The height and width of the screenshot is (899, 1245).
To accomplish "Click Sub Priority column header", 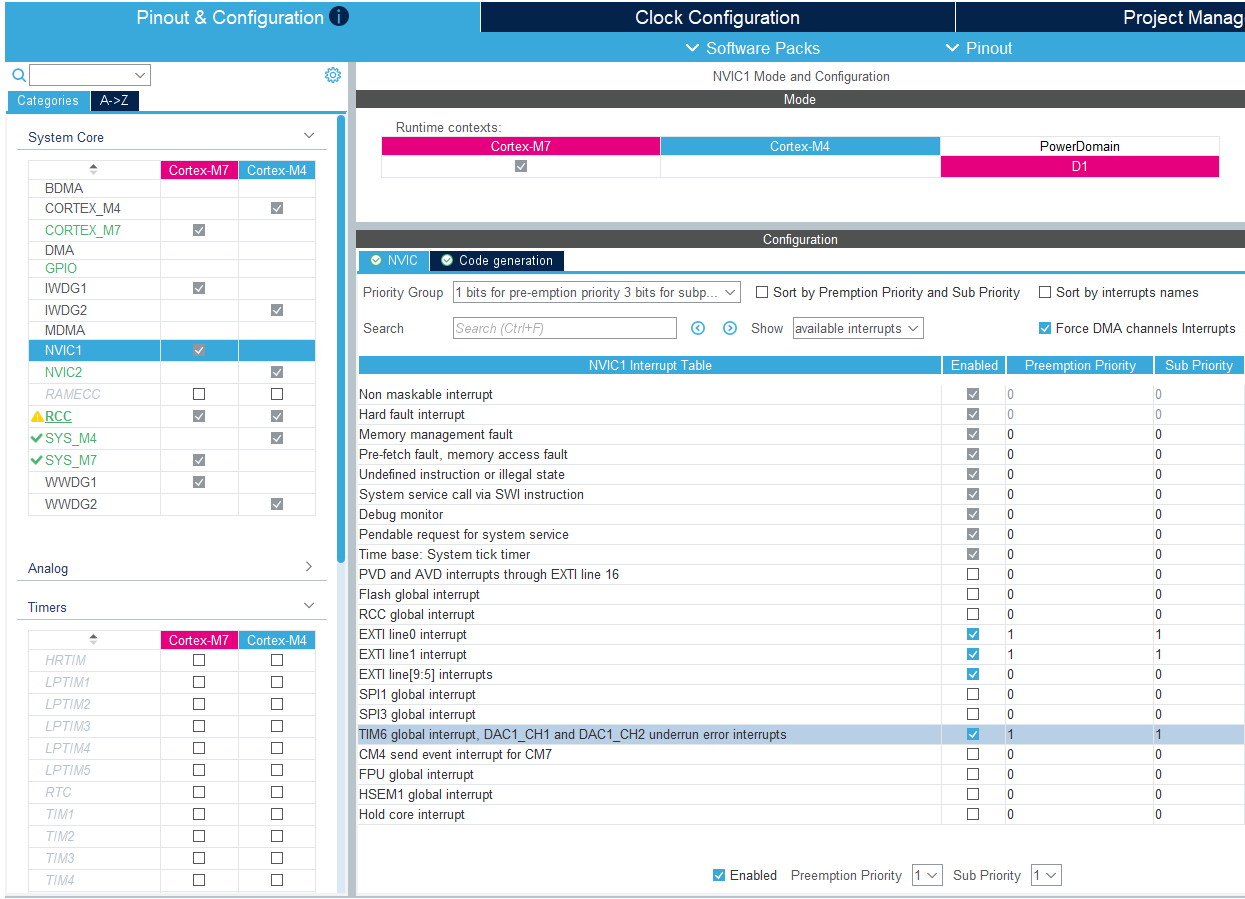I will point(1199,365).
